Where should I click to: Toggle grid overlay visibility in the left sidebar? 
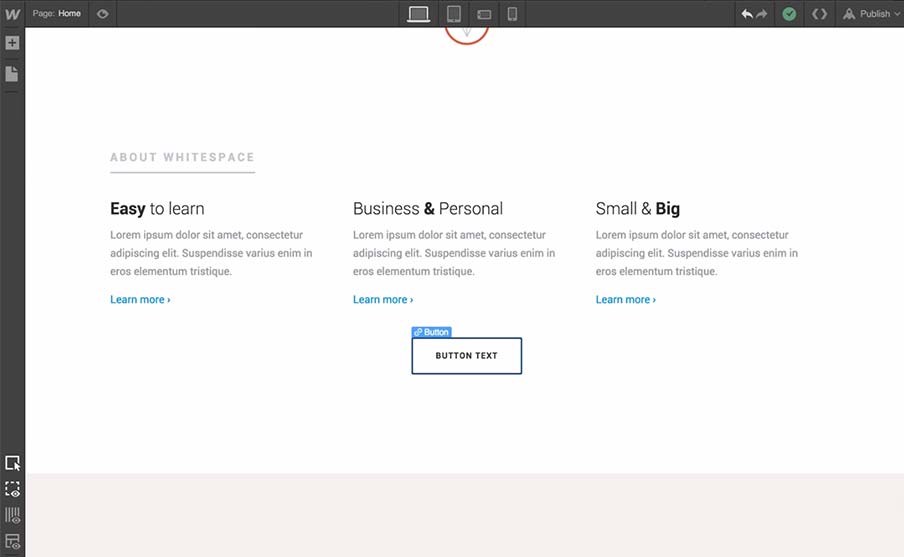point(12,515)
